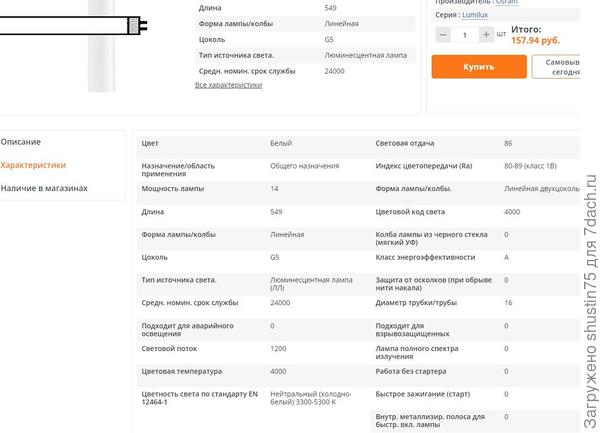
Task: Open the Наличие в магазинах tab
Action: pos(44,188)
